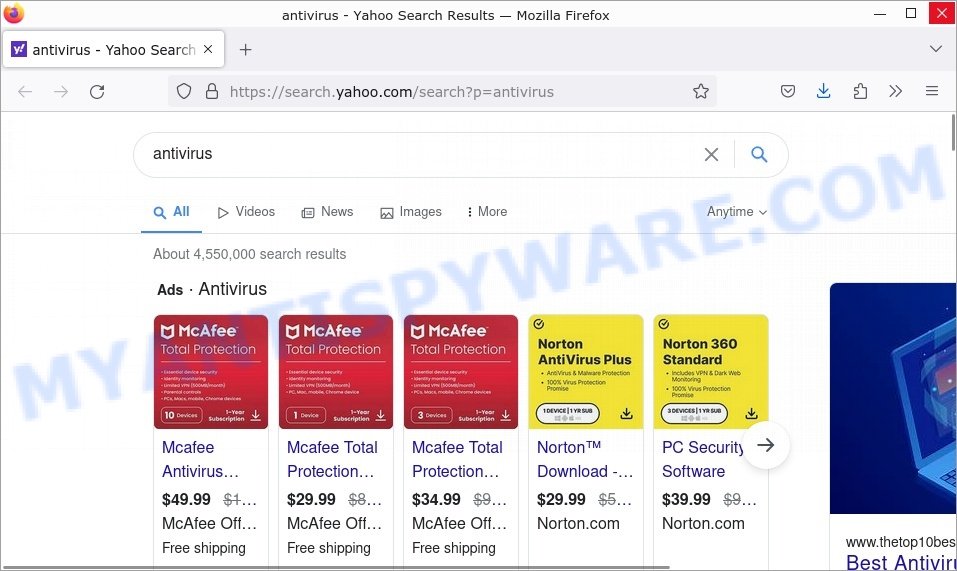Open the tracking protection shield icon
957x571 pixels.
pyautogui.click(x=184, y=92)
